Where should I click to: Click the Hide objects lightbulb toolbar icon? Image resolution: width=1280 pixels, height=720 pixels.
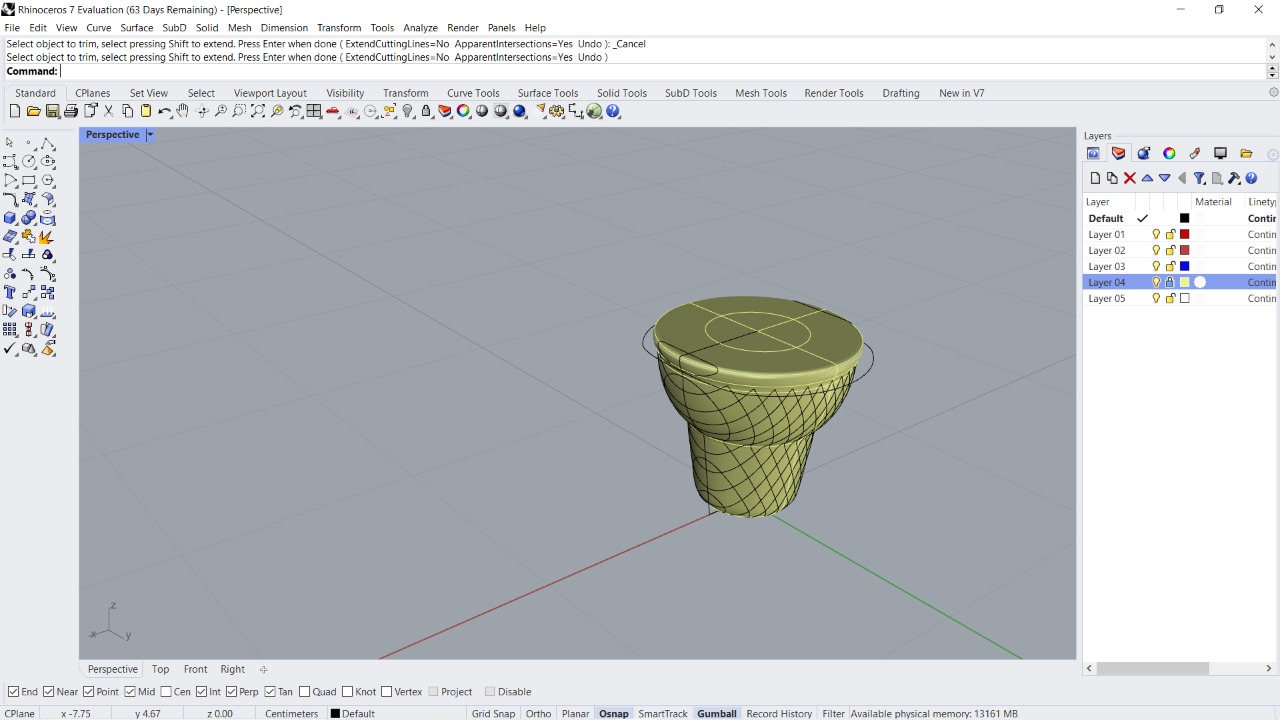click(x=408, y=111)
